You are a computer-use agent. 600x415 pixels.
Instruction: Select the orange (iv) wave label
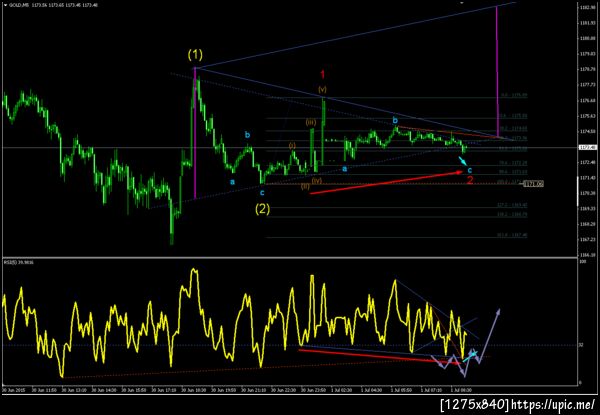coord(316,180)
